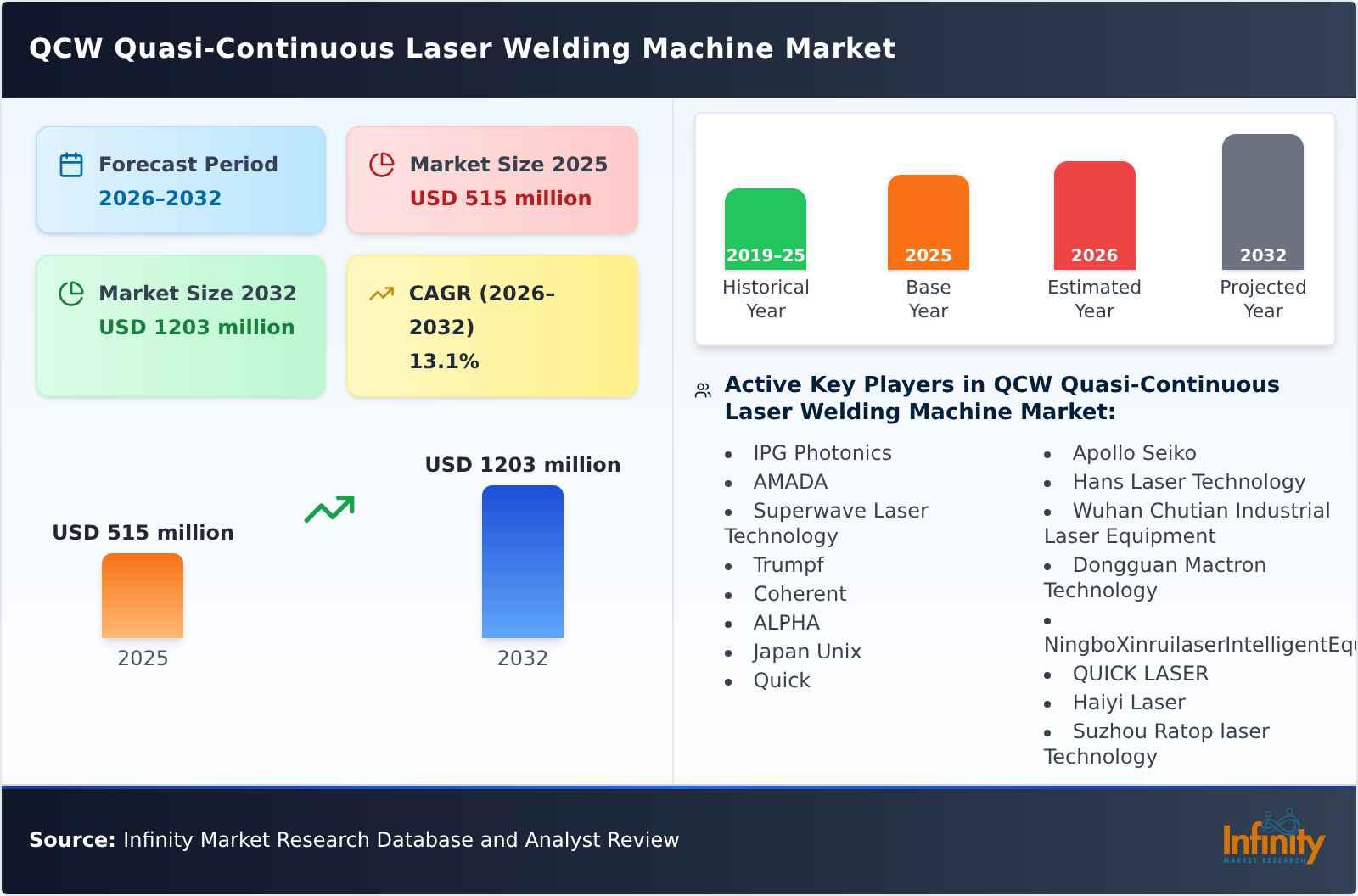Image resolution: width=1358 pixels, height=896 pixels.
Task: Click 'QUICK LASER' in key players list
Action: (1141, 674)
